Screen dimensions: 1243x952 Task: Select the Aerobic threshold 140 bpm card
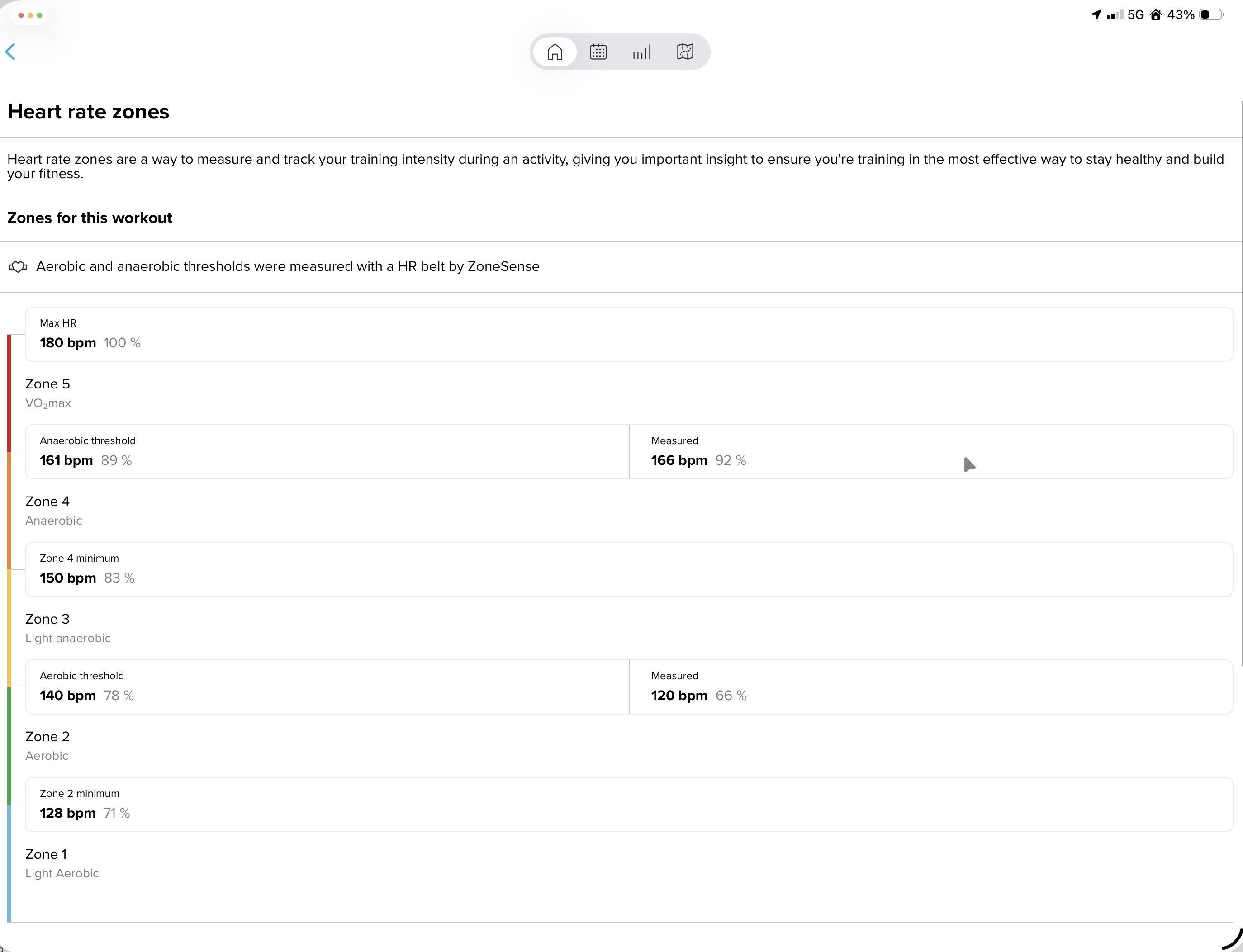[327, 687]
